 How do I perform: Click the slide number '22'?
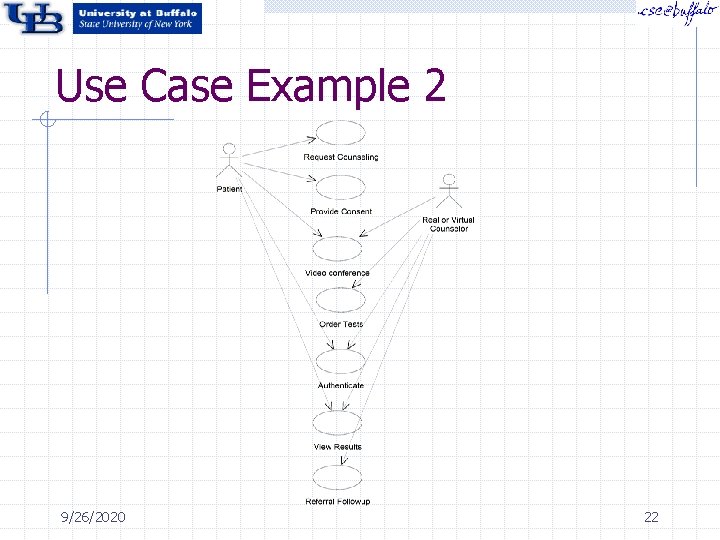(651, 518)
